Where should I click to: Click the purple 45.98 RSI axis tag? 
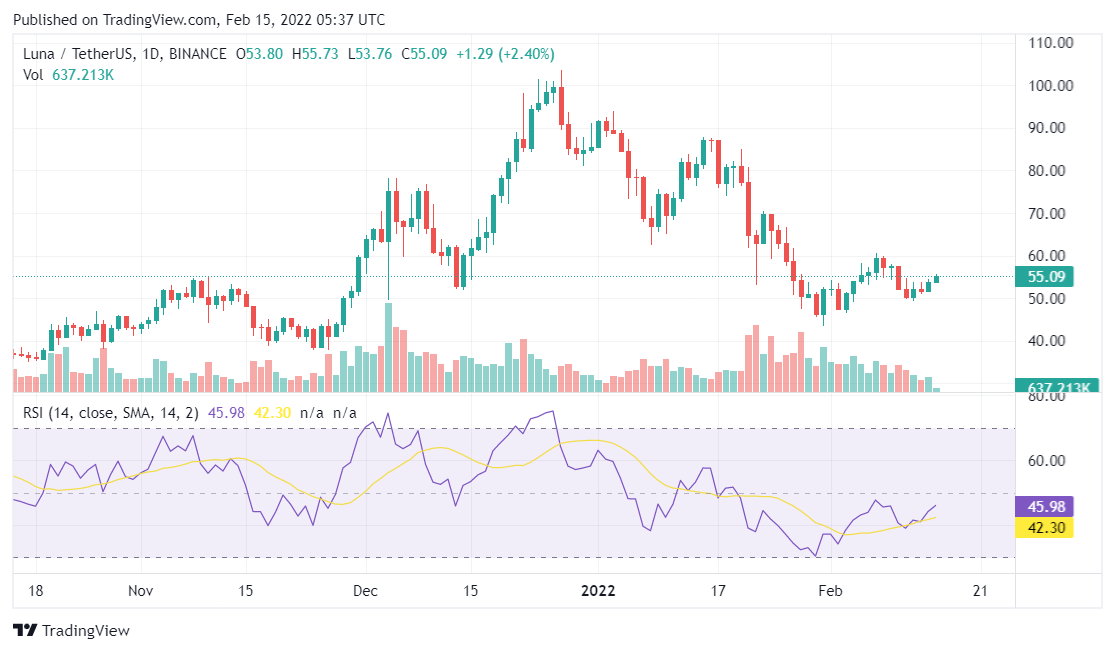pyautogui.click(x=1043, y=507)
